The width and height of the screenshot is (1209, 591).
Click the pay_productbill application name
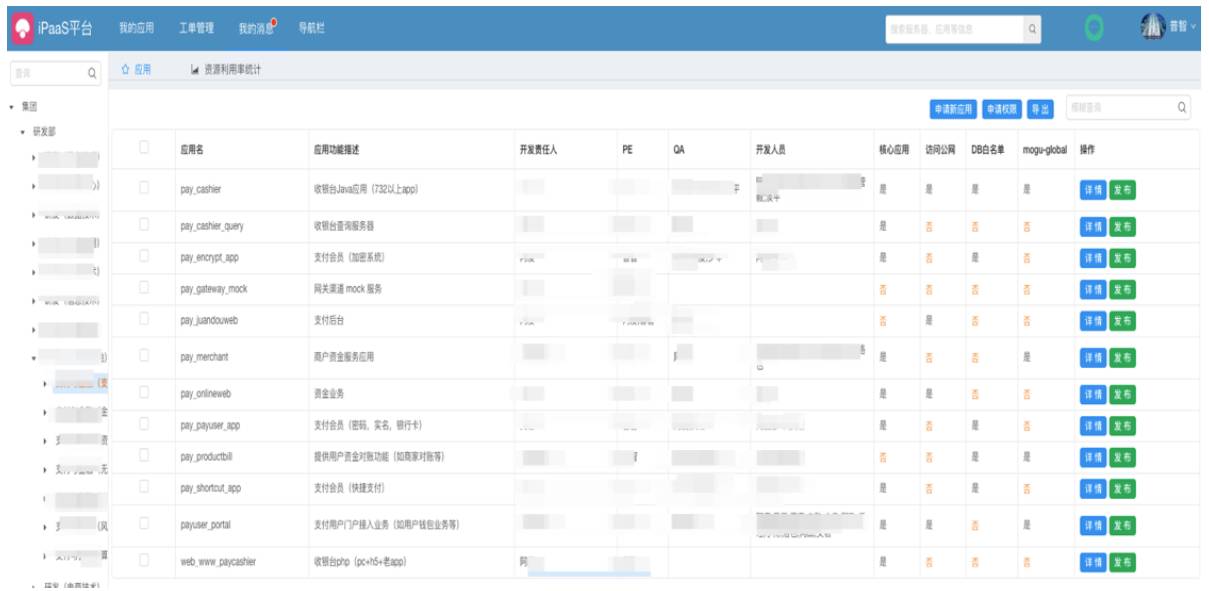click(x=207, y=457)
